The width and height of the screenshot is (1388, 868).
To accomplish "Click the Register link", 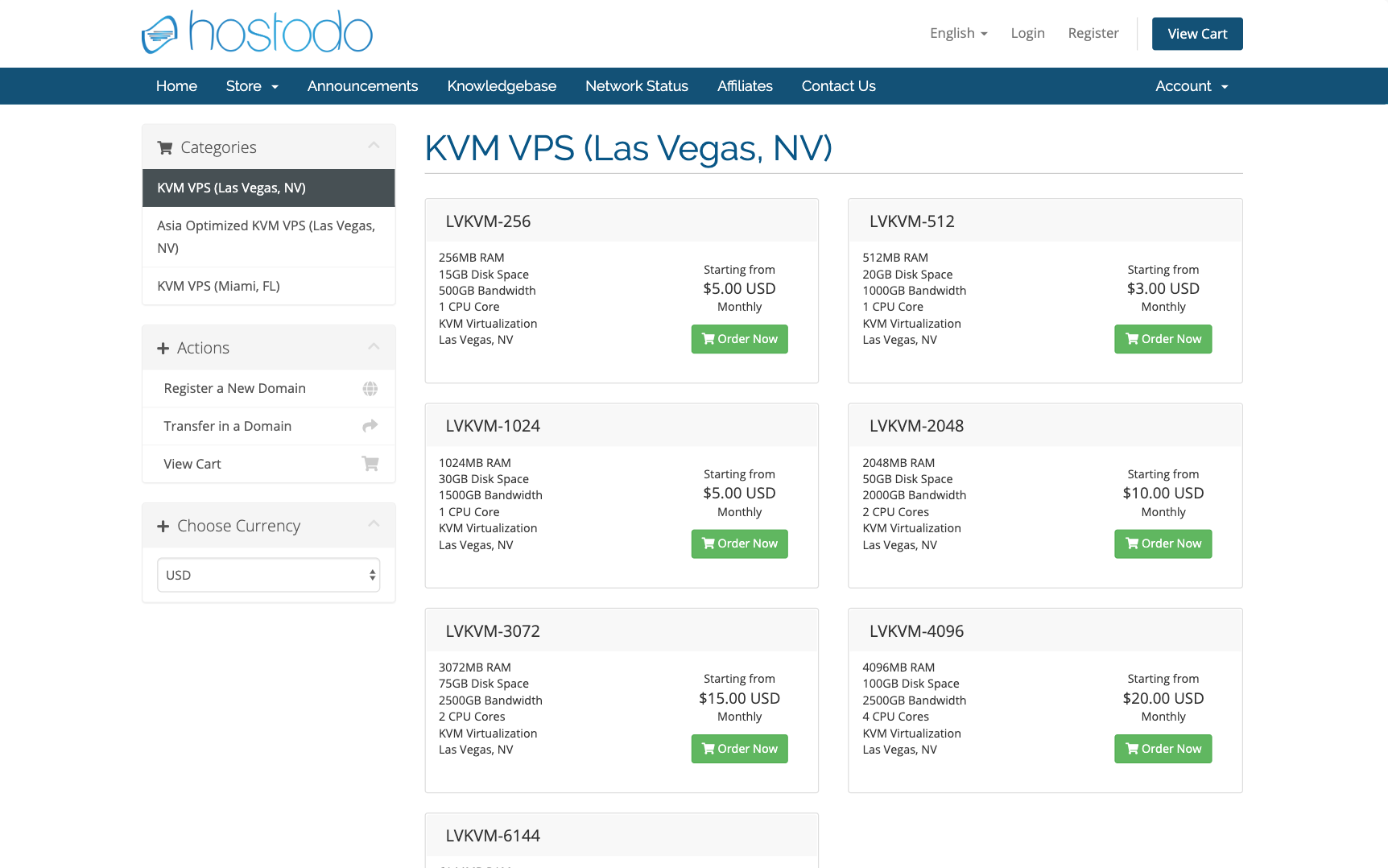I will (x=1093, y=33).
